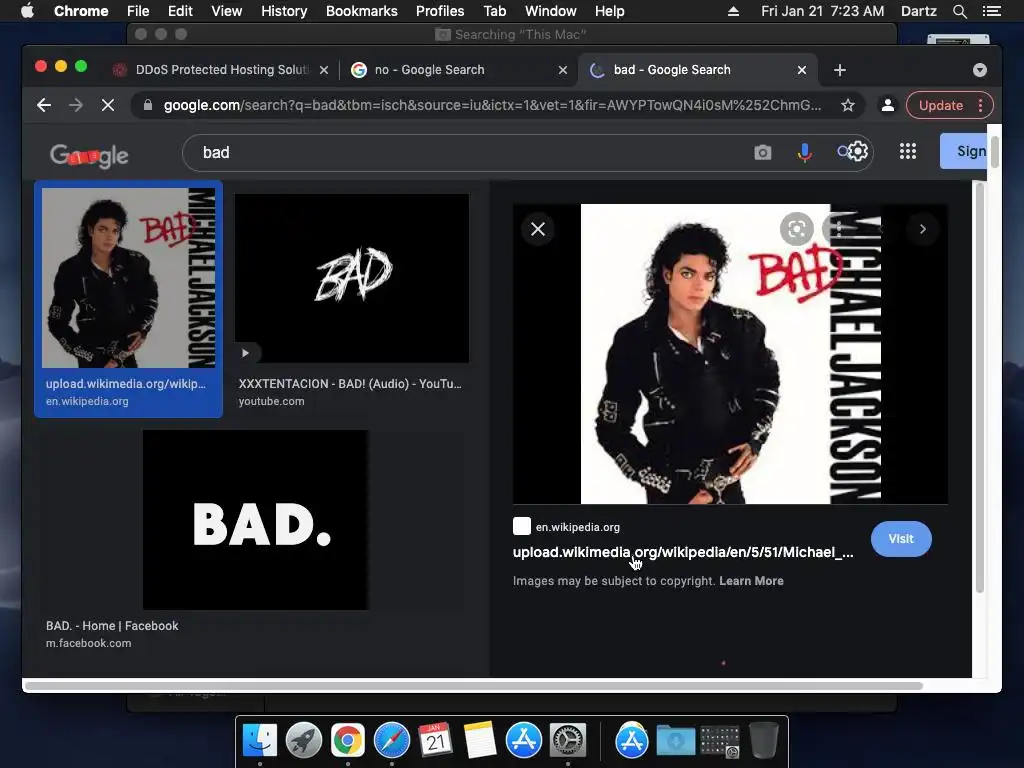1024x768 pixels.
Task: Click the 'upload.wikimedia.org/wikip...' thumbnail caption
Action: [x=125, y=383]
